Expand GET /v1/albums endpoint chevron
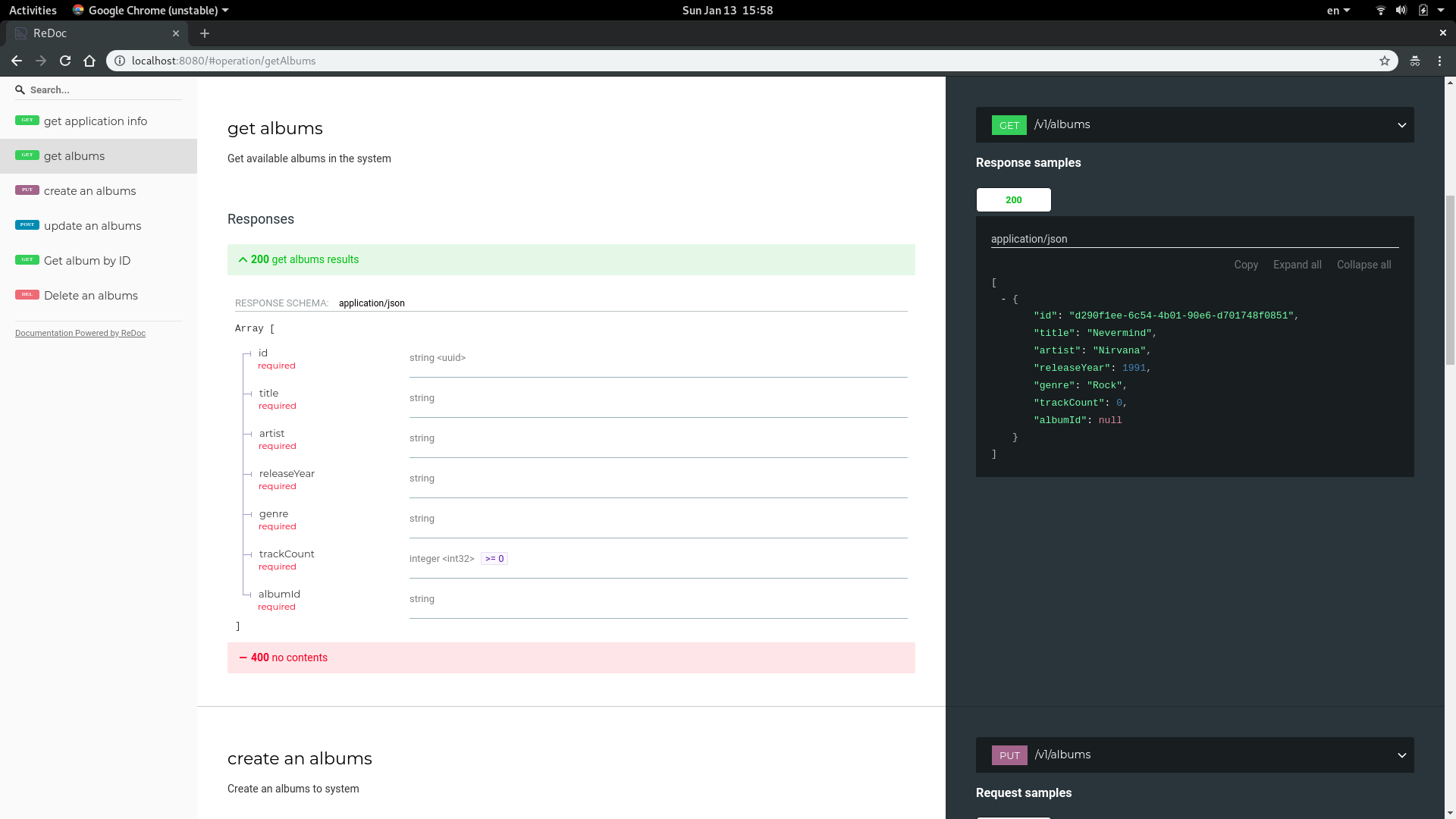Screen dimensions: 1456x819 1401,125
